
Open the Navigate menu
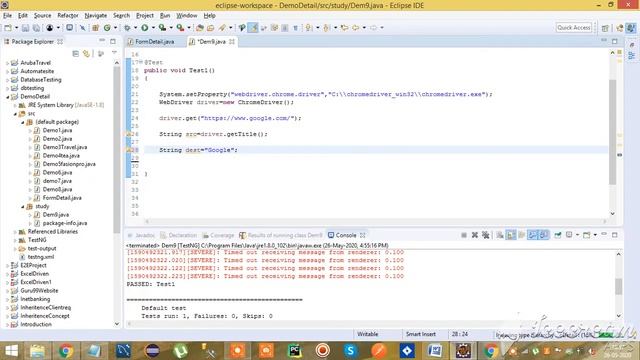(x=96, y=16)
